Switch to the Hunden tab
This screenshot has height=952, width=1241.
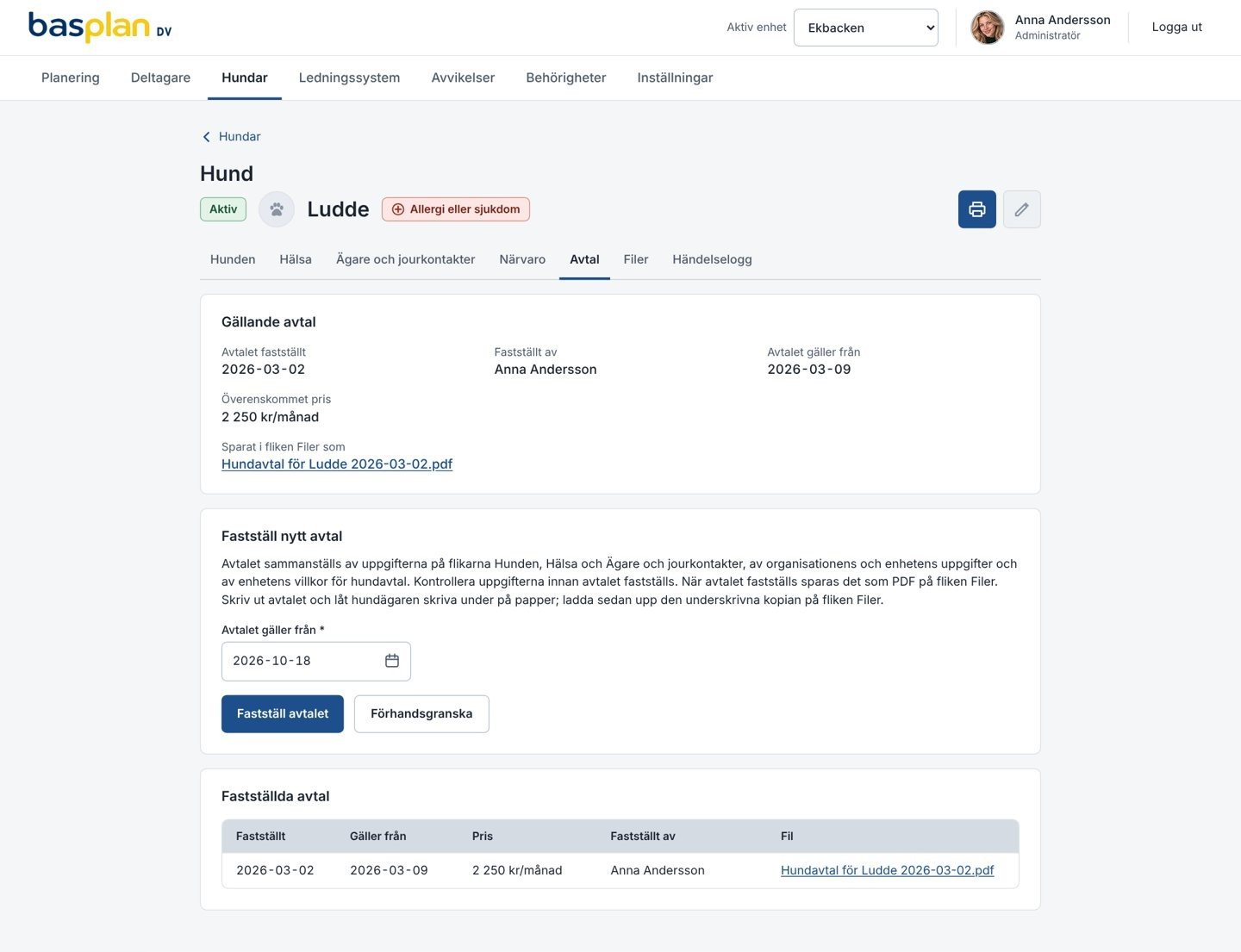(x=233, y=259)
